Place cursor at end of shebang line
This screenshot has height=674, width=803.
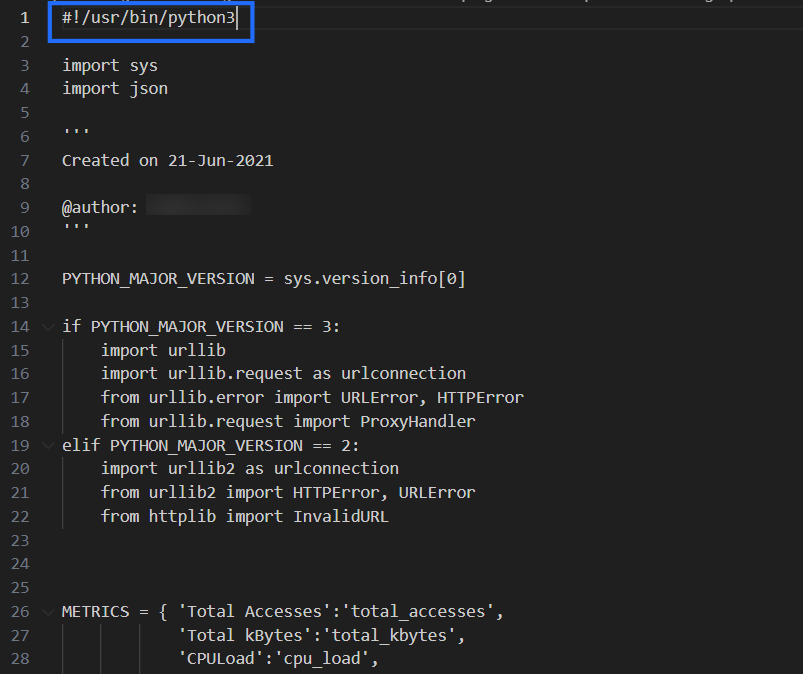coord(237,19)
